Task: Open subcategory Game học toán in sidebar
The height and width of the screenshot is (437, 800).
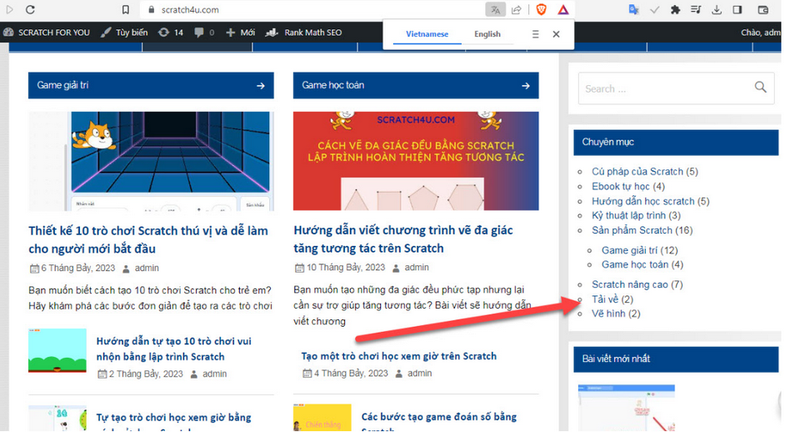Action: click(635, 265)
